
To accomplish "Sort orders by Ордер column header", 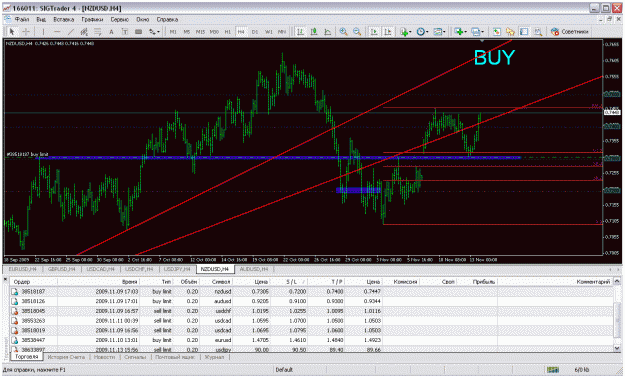I will [x=34, y=282].
